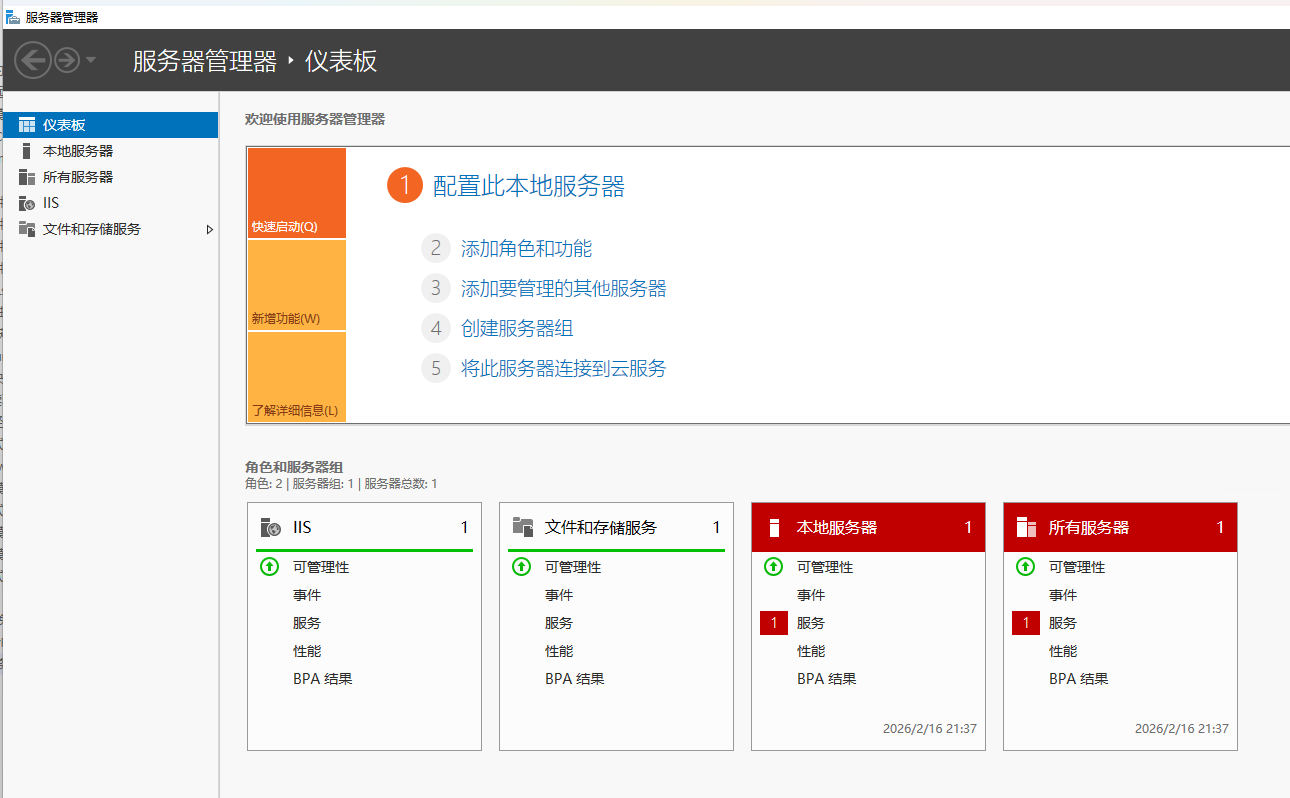The width and height of the screenshot is (1290, 798).
Task: Click the green manageability icon in 文件和存储服务 tile
Action: [x=521, y=567]
